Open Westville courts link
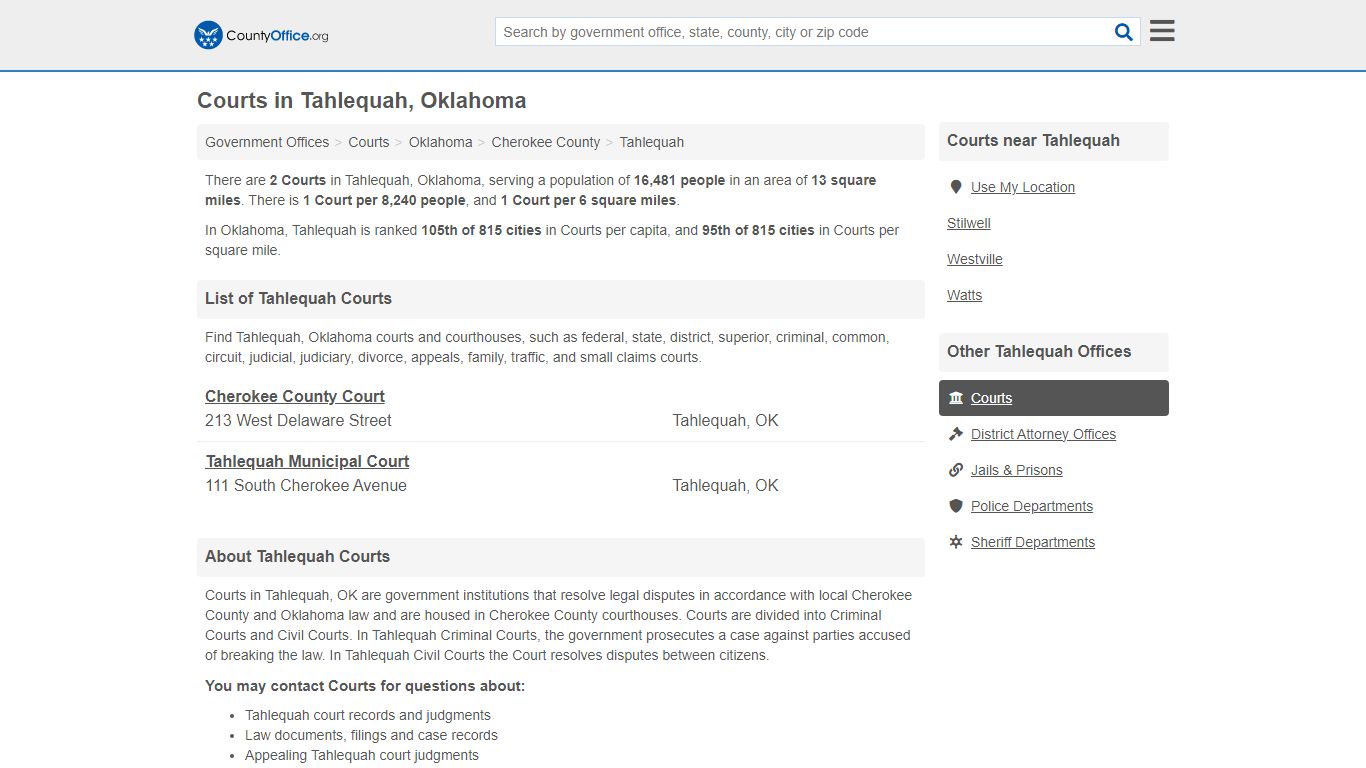The width and height of the screenshot is (1366, 768). [x=975, y=259]
